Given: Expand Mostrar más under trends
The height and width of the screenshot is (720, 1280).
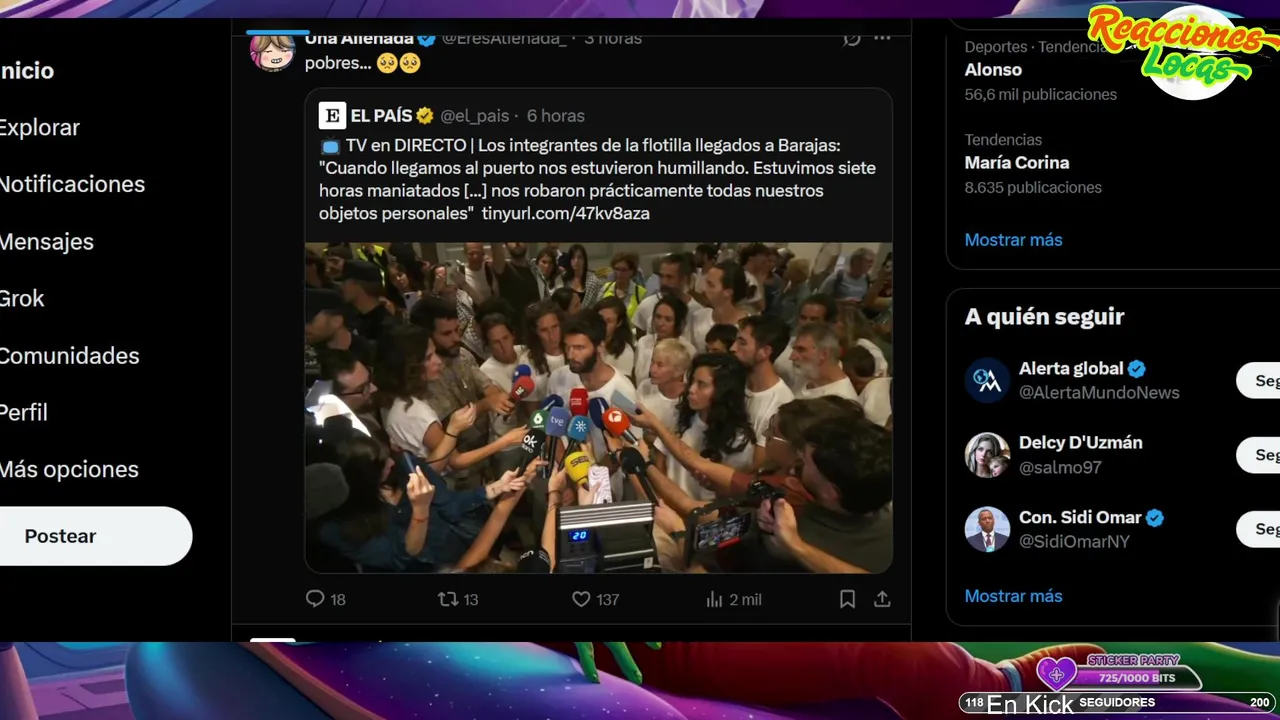Looking at the screenshot, I should pos(1013,240).
